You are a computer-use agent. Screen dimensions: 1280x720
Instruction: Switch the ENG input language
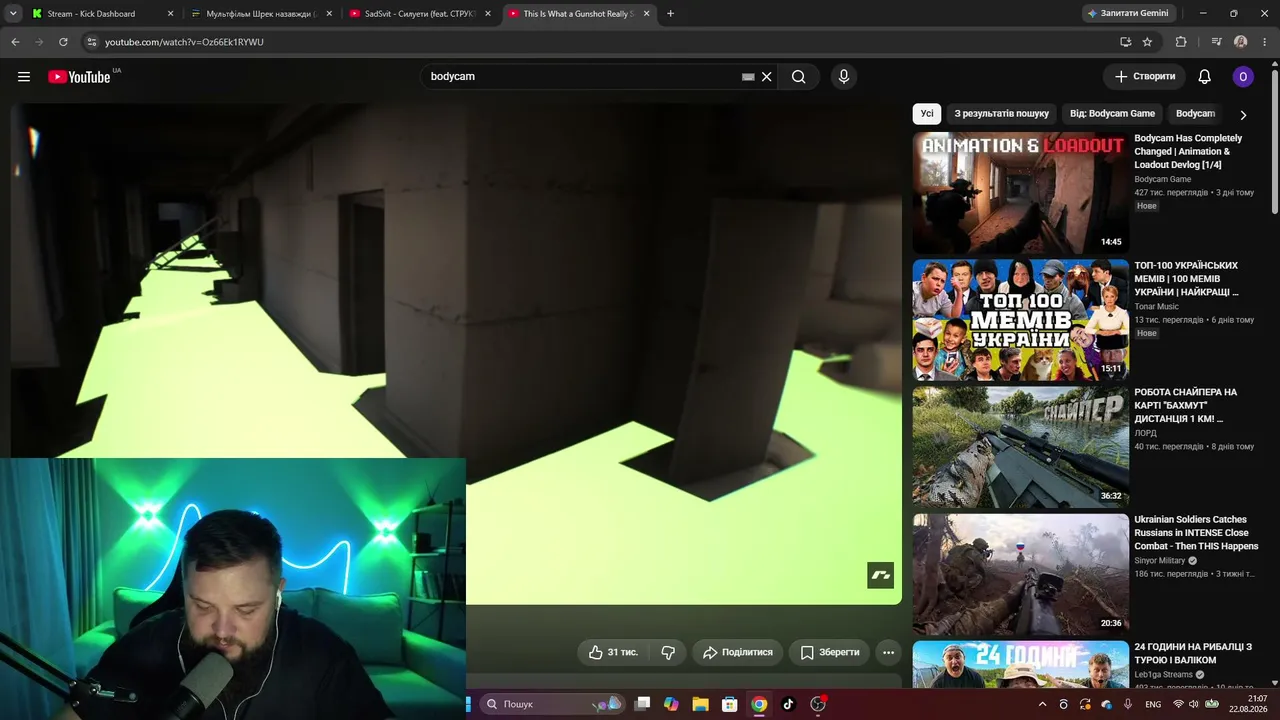pyautogui.click(x=1153, y=704)
